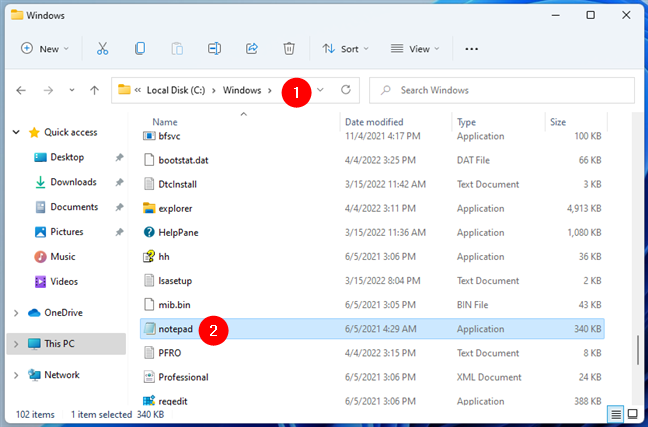Click the double chevron in address bar
Image resolution: width=648 pixels, height=427 pixels.
coord(138,90)
